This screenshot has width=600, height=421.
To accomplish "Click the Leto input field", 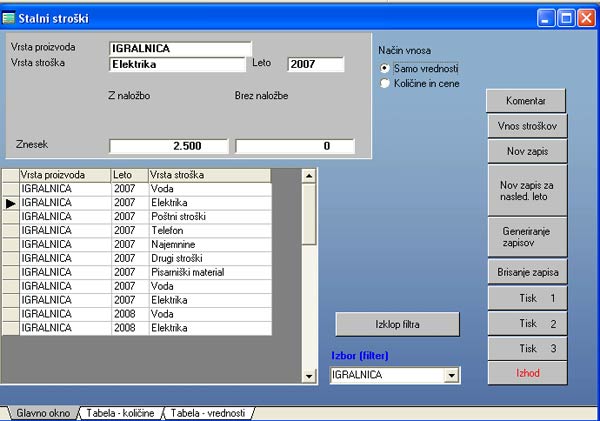I will pos(315,64).
